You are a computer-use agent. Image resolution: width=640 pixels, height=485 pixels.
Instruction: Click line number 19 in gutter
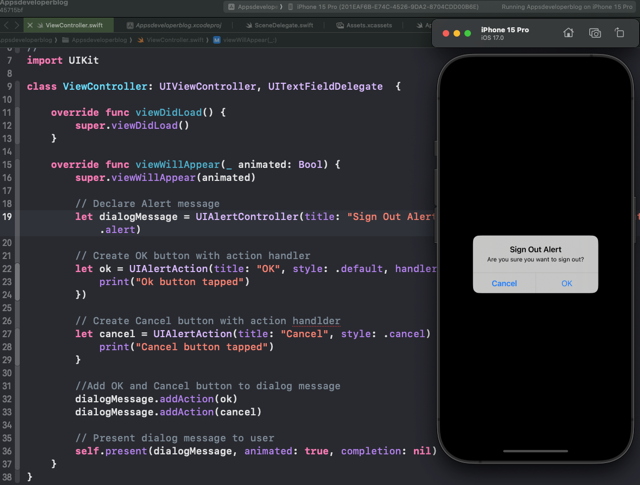click(x=7, y=217)
